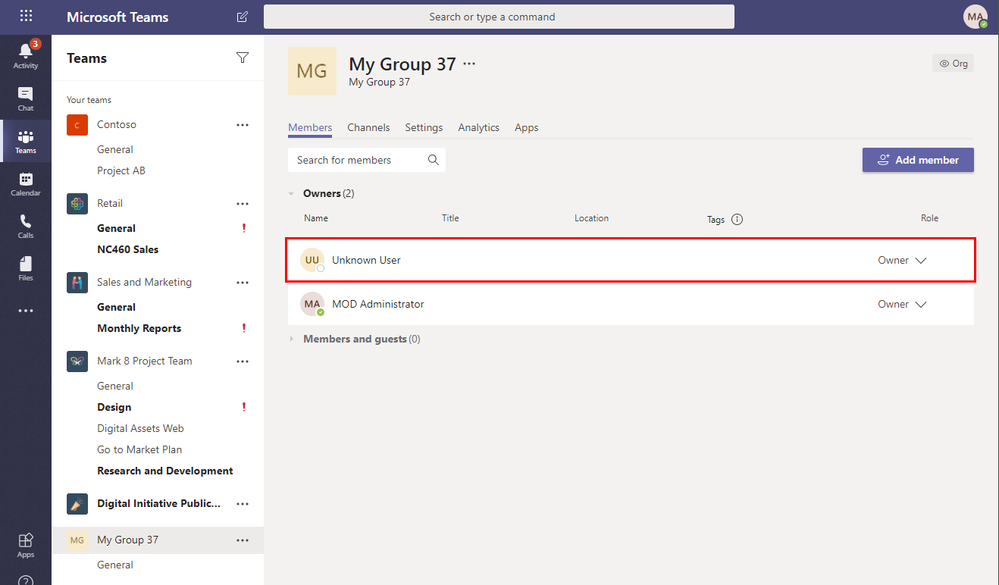
Task: Open more options for My Group 37 in list
Action: tap(242, 540)
